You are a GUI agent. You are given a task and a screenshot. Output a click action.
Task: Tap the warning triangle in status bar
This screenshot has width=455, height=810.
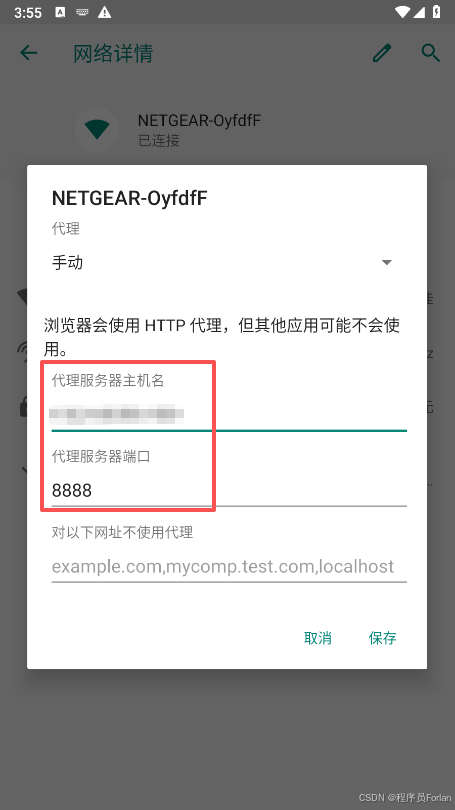coord(105,12)
